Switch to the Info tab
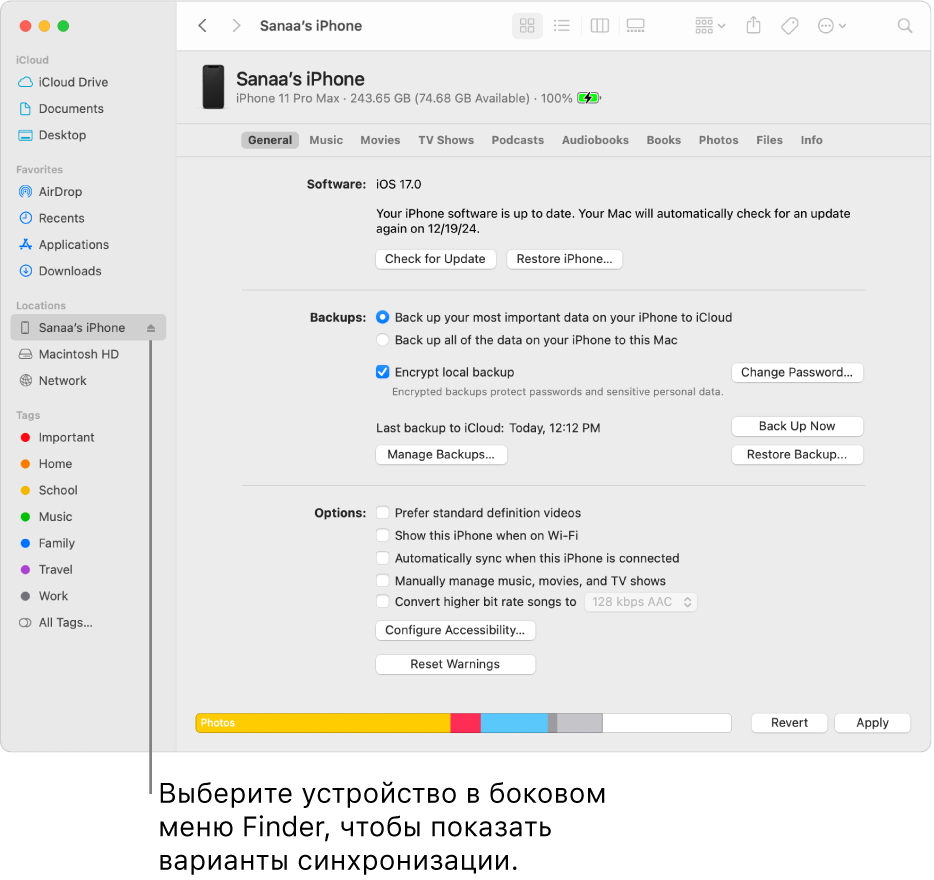The height and width of the screenshot is (880, 934). (x=811, y=140)
